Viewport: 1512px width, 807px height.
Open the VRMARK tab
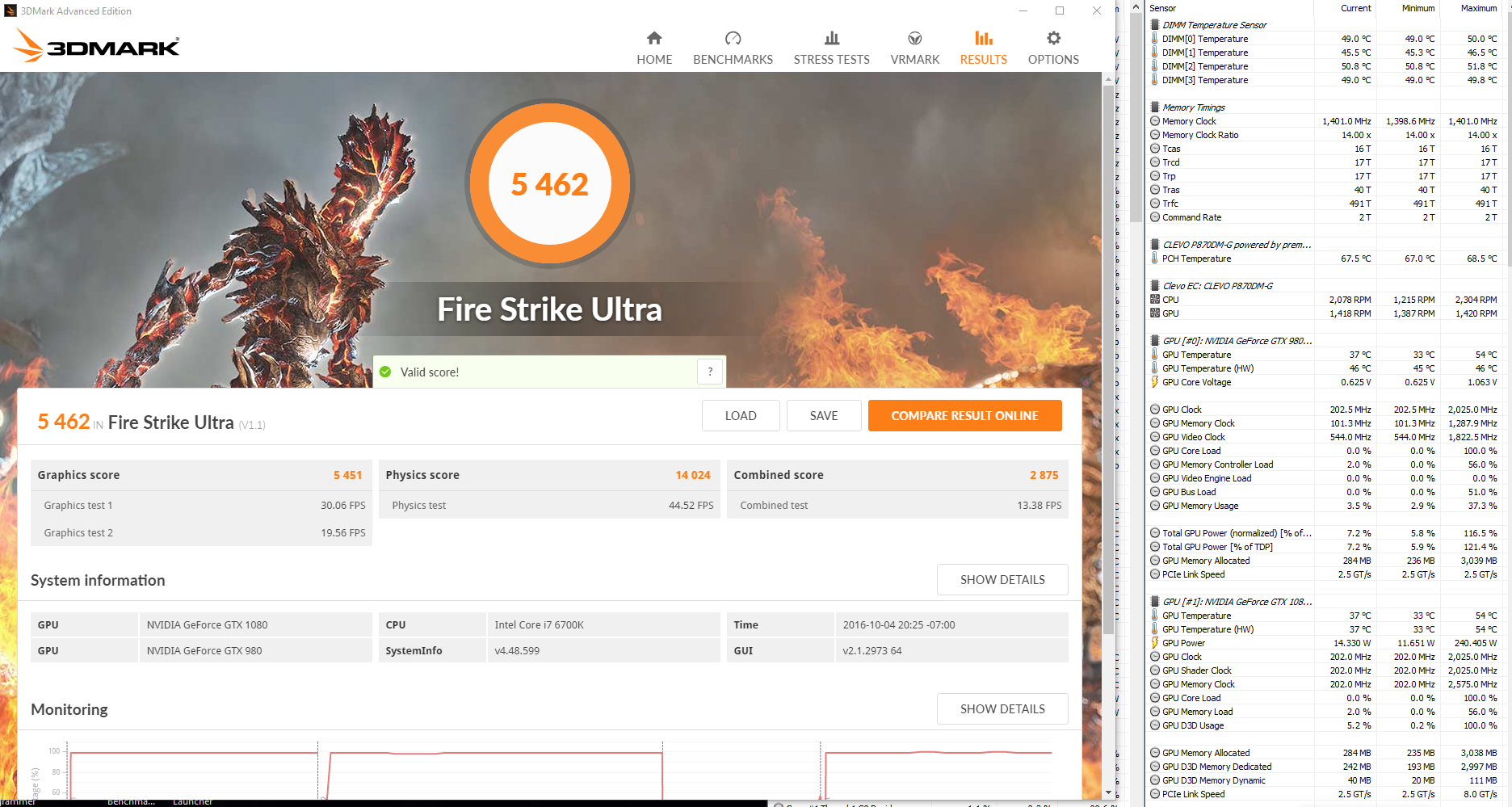914,48
